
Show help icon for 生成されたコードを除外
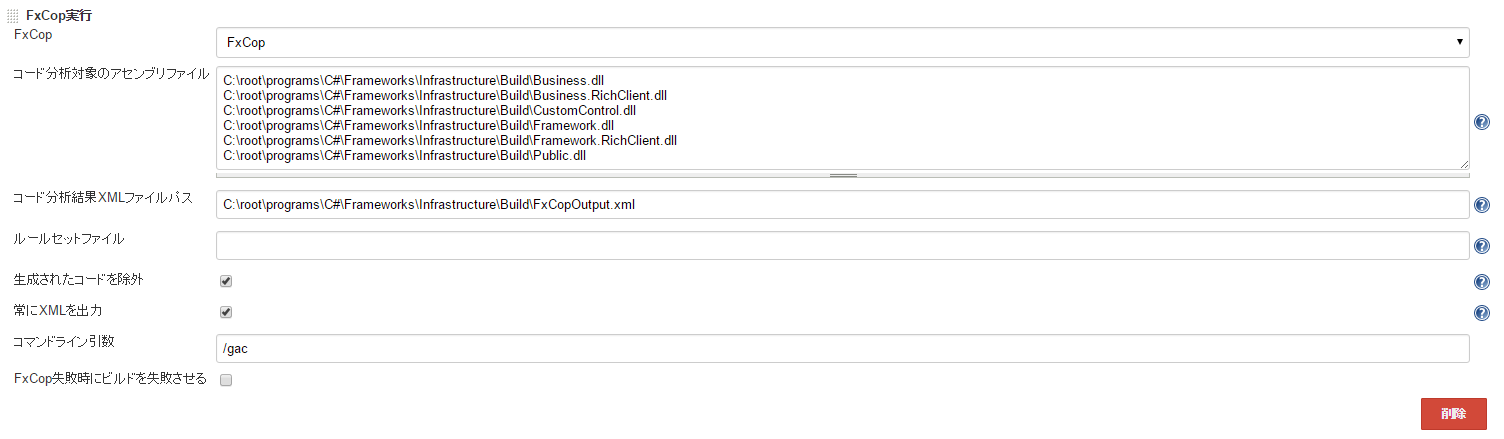click(1482, 282)
